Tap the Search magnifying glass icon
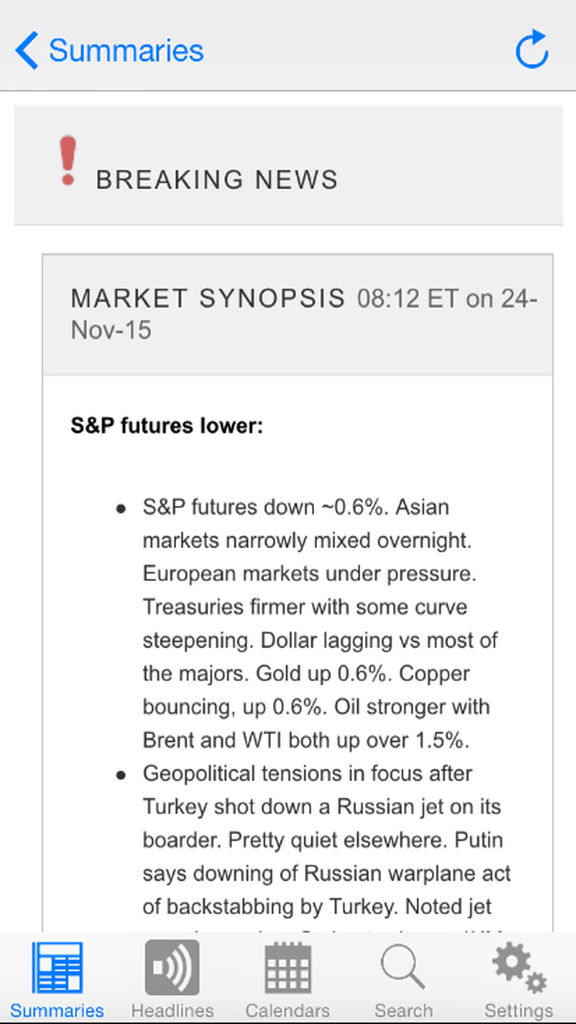The height and width of the screenshot is (1024, 576). click(403, 967)
